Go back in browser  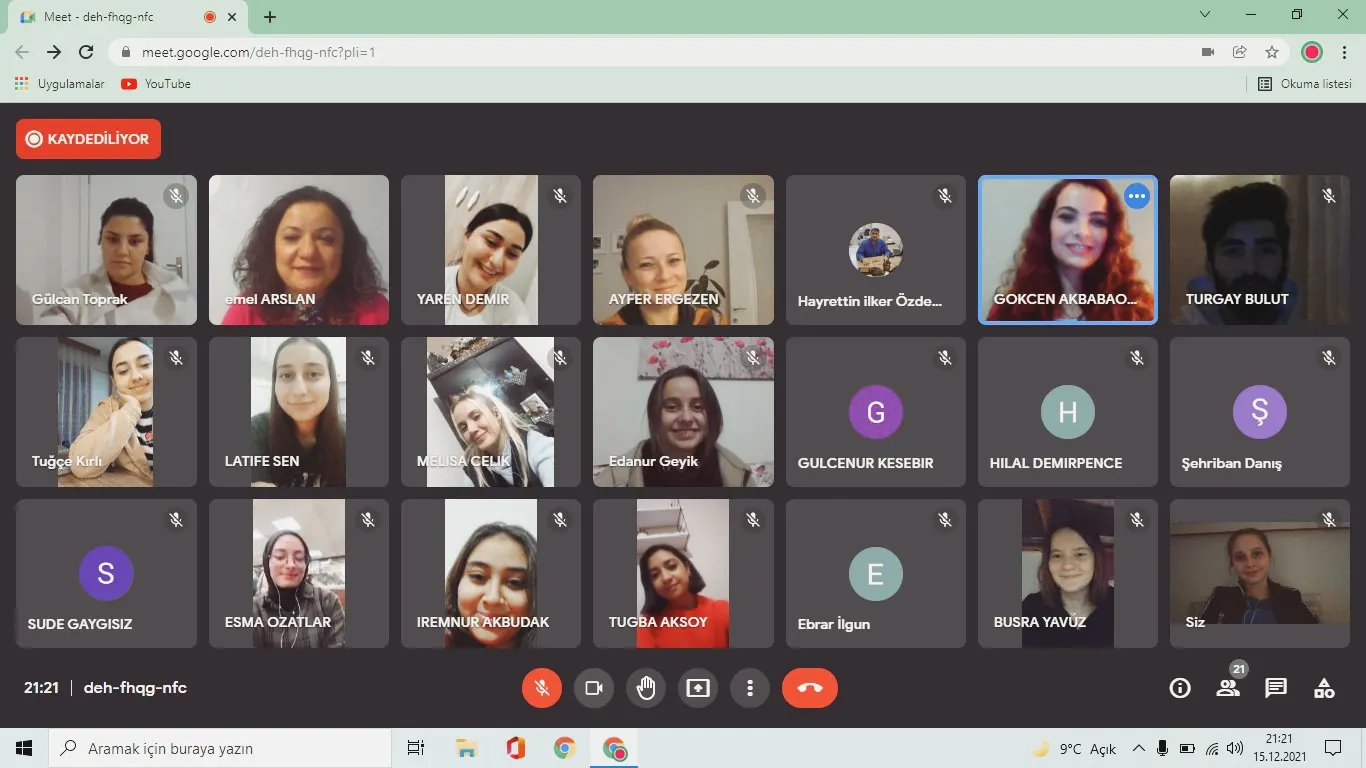tap(22, 52)
